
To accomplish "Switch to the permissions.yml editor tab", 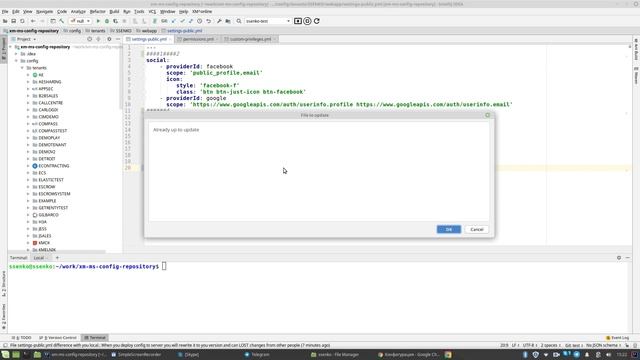I will (198, 39).
